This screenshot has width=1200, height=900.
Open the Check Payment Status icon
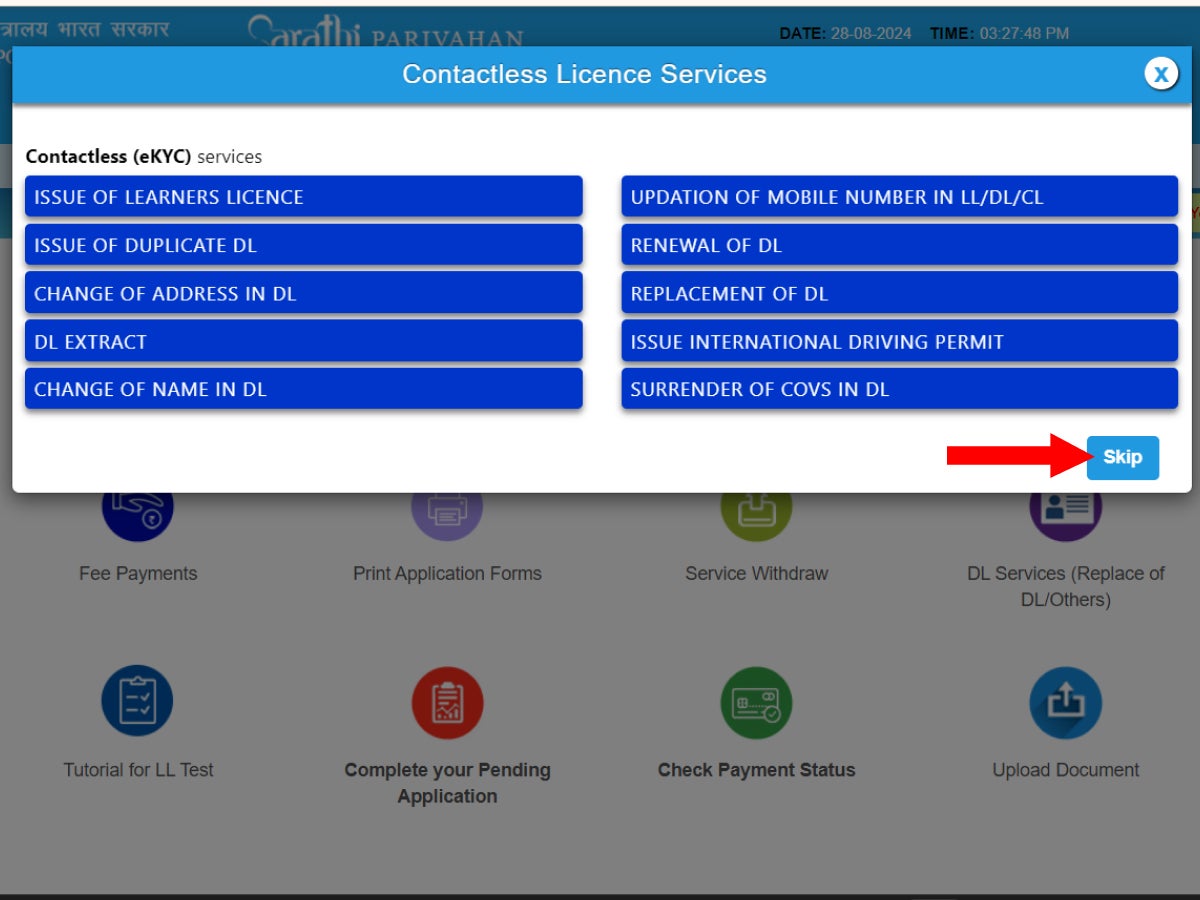(757, 700)
